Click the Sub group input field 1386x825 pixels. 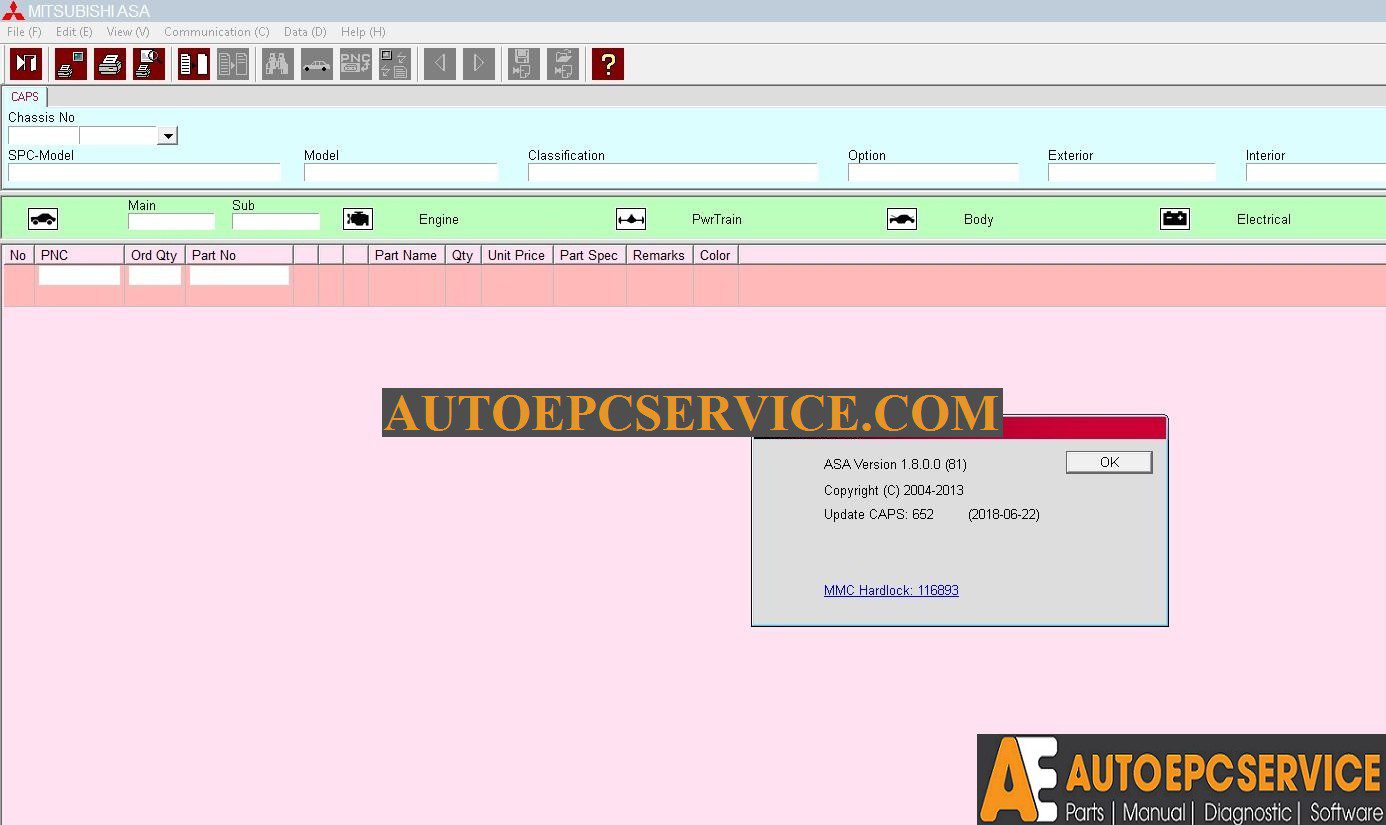(x=276, y=222)
